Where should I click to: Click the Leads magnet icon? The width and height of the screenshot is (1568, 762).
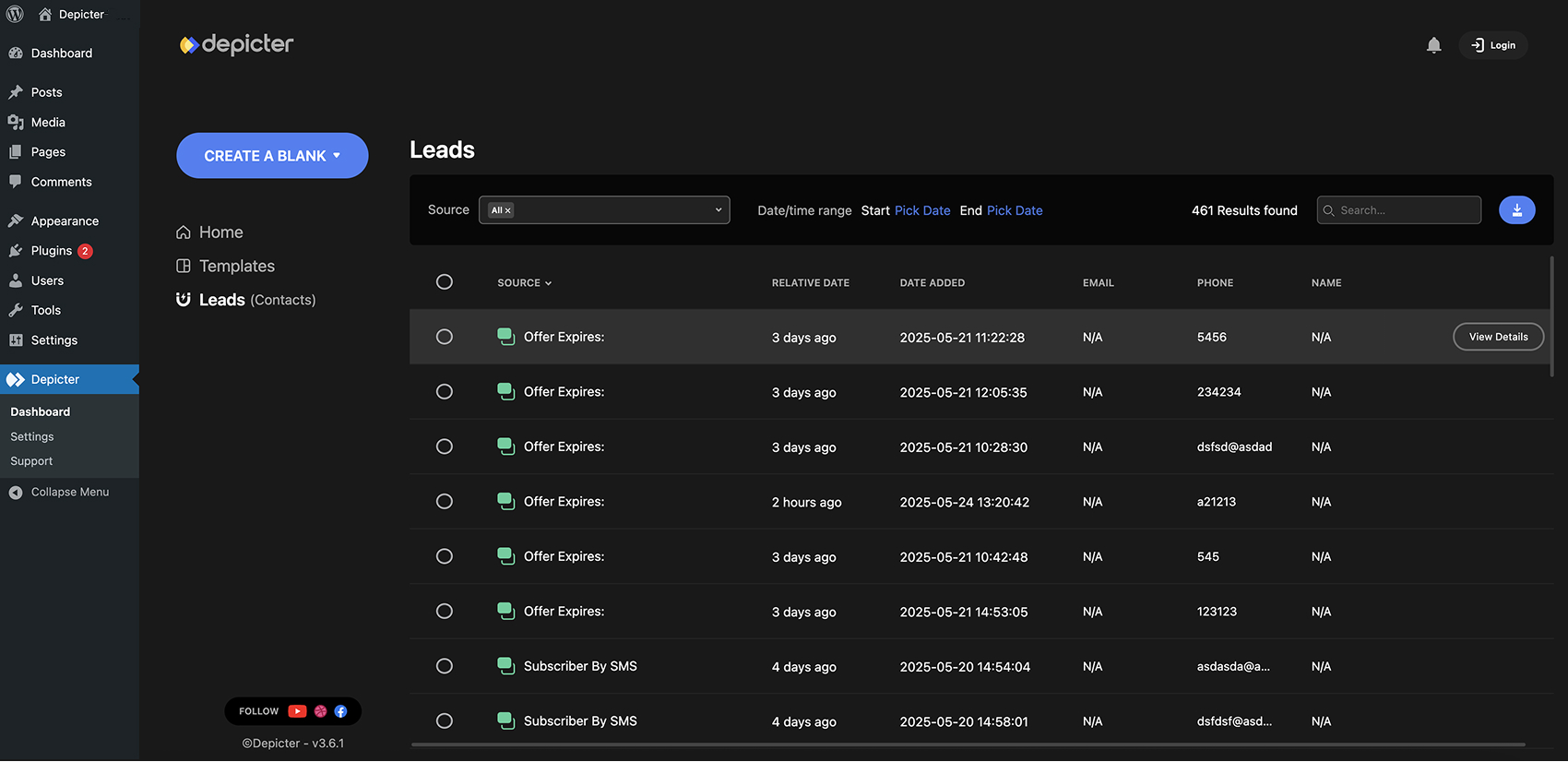pos(184,299)
